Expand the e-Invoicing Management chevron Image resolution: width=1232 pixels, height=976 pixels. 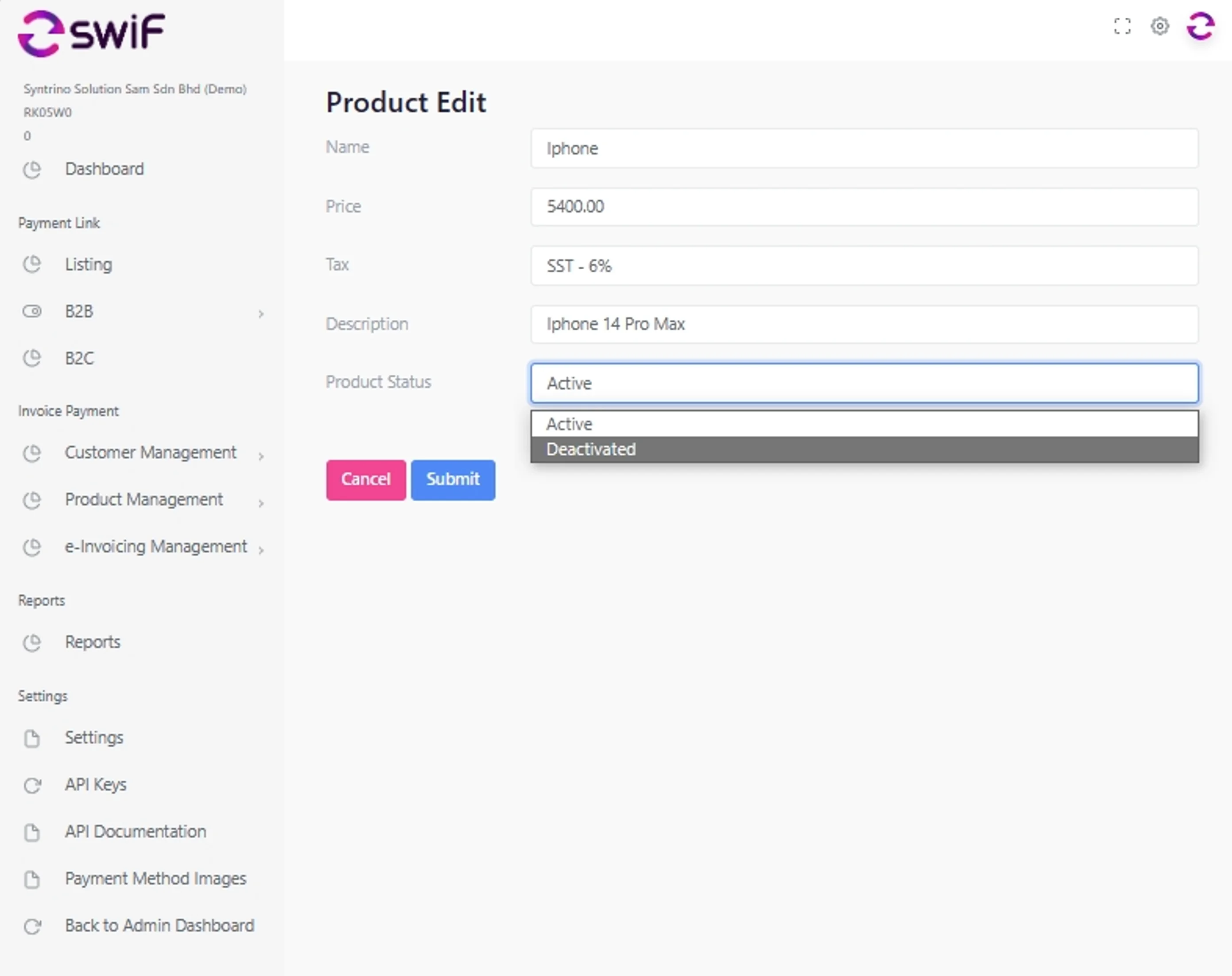(260, 550)
